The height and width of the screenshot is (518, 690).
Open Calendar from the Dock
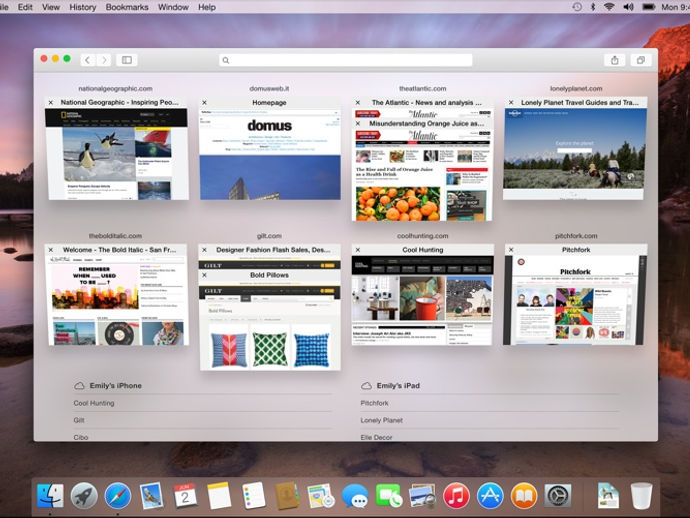point(185,496)
